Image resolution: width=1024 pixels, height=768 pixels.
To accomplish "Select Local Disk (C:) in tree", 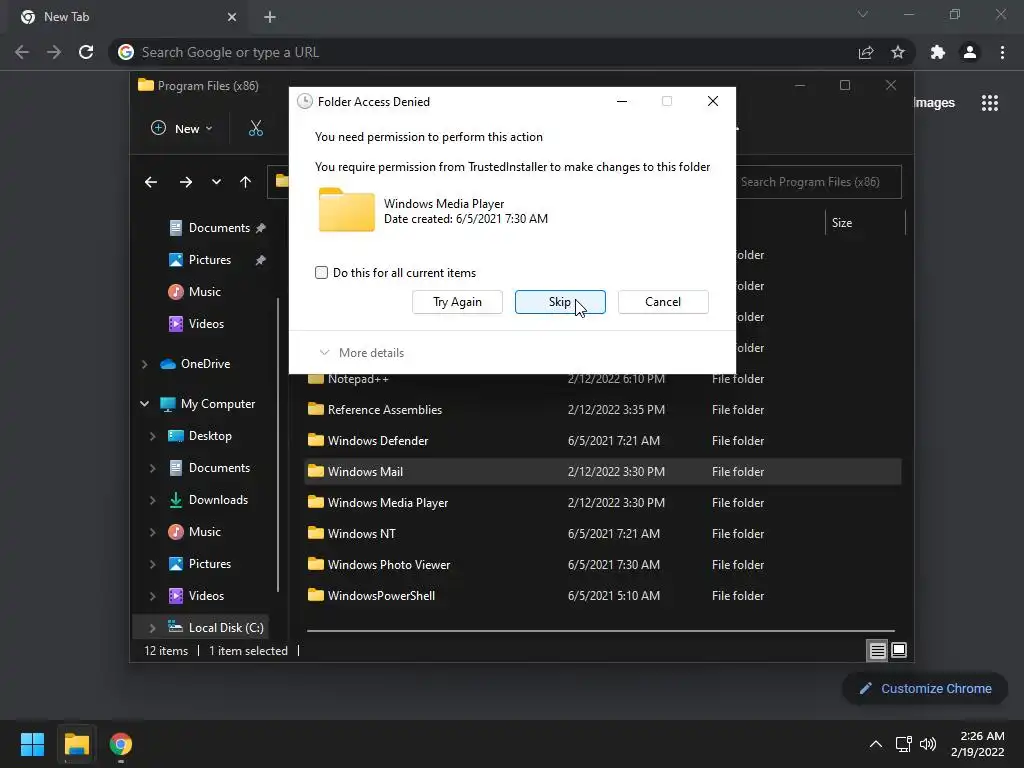I will [x=216, y=628].
